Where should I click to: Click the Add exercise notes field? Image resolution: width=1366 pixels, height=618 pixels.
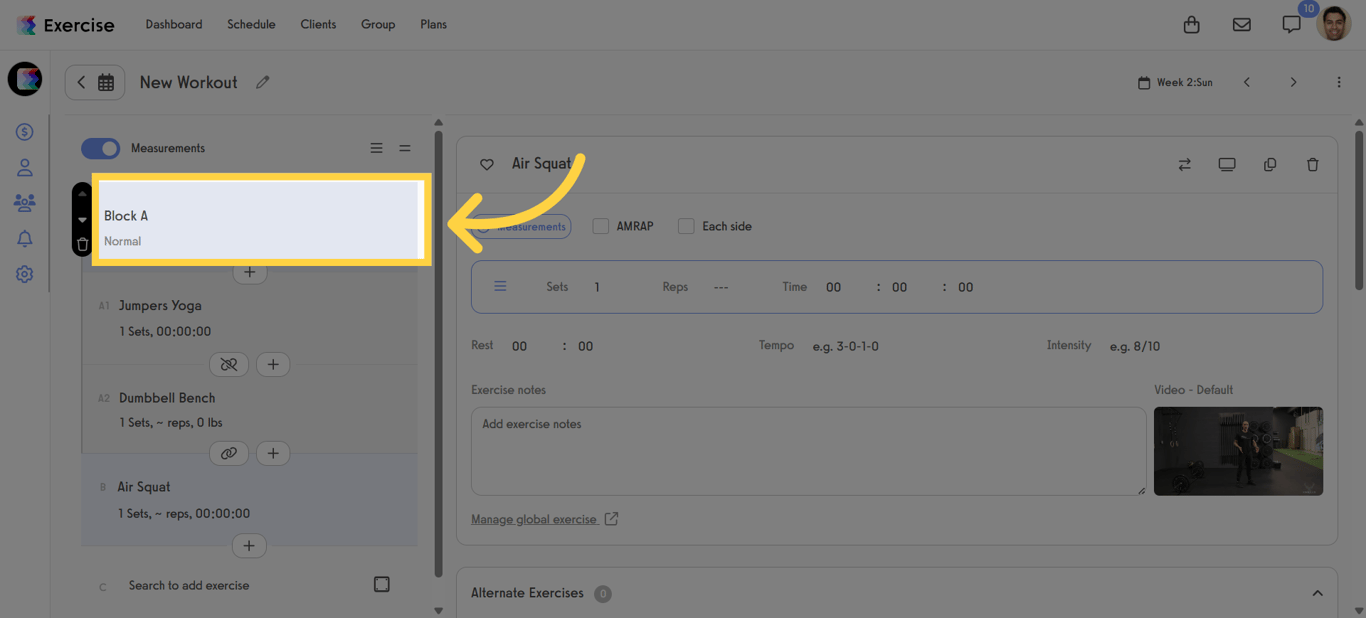[805, 450]
